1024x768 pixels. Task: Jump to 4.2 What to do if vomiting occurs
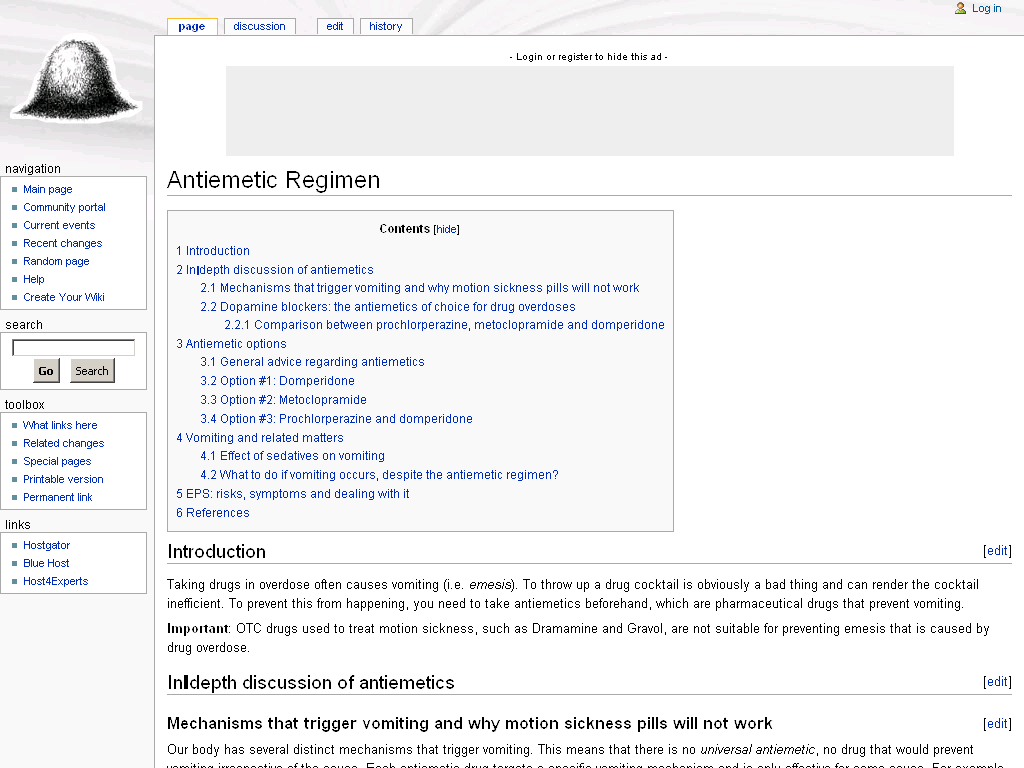point(379,475)
